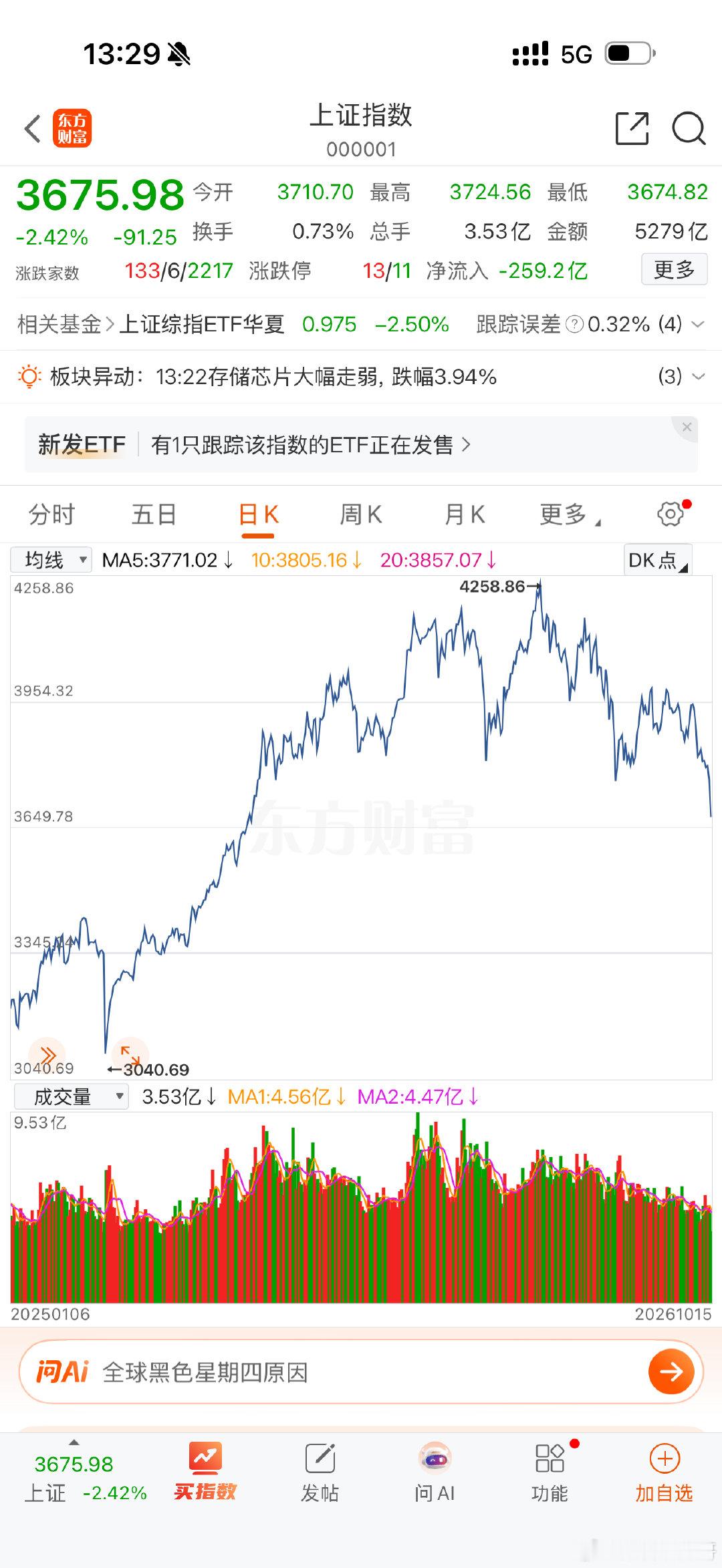Tap the 板块异动 sun alert icon

[x=29, y=377]
